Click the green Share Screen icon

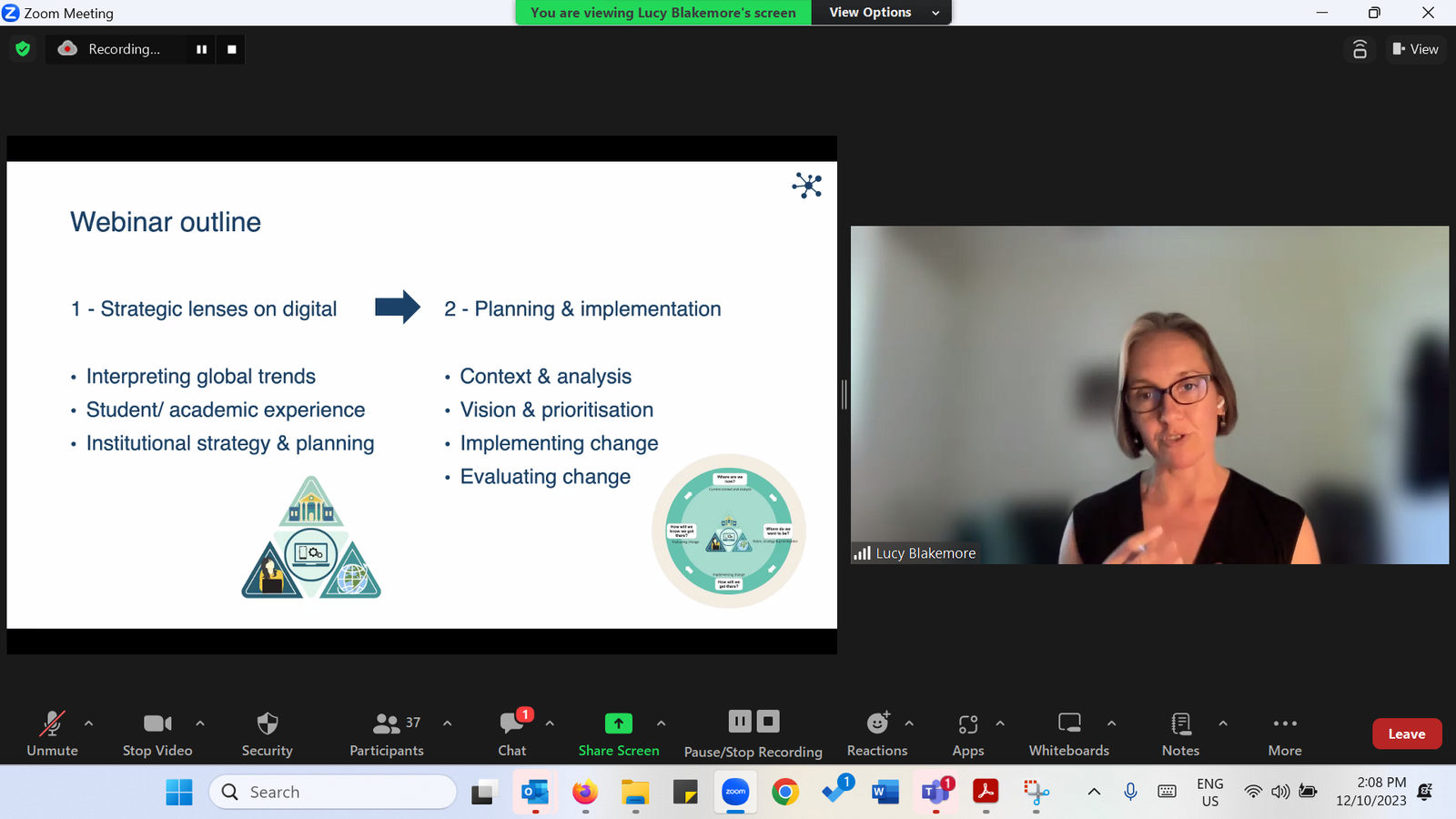point(618,723)
